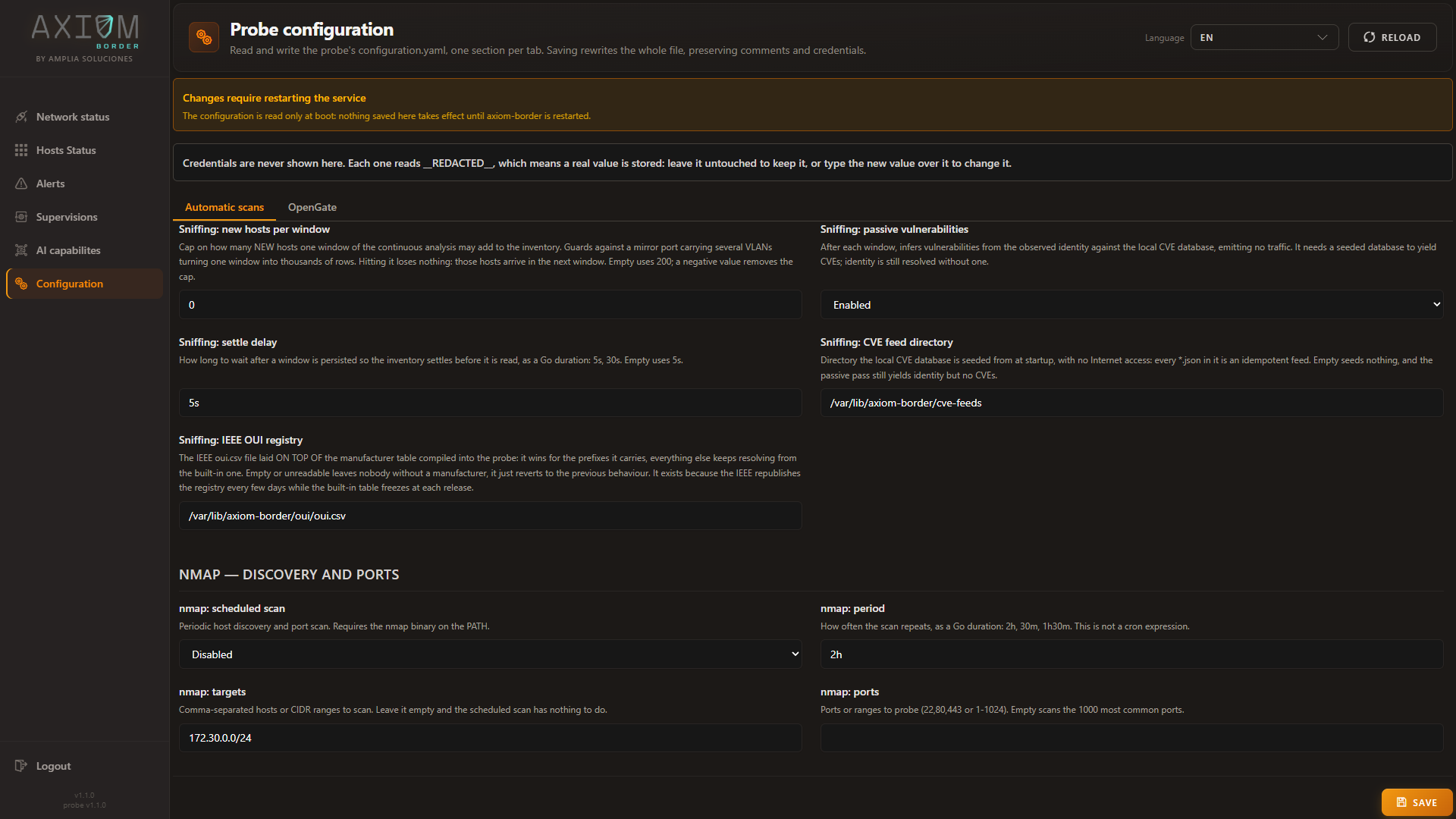Click the credentials __REDACTED__ info message

coord(812,162)
